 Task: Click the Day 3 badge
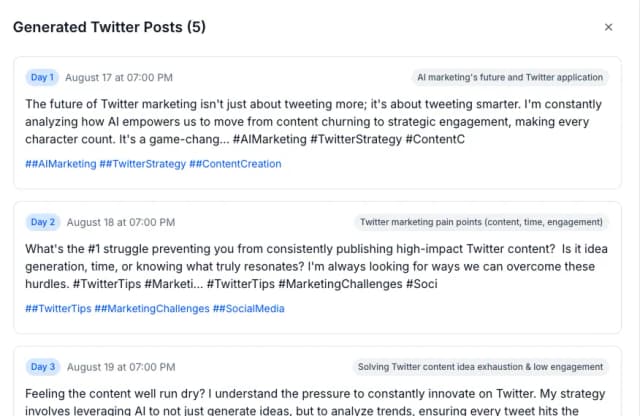[44, 367]
